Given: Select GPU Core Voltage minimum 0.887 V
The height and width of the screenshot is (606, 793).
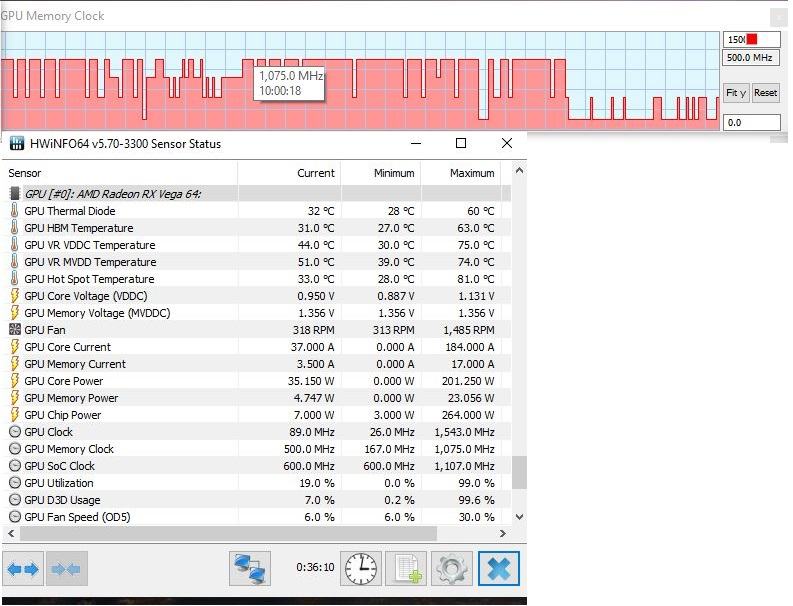Looking at the screenshot, I should tap(396, 295).
